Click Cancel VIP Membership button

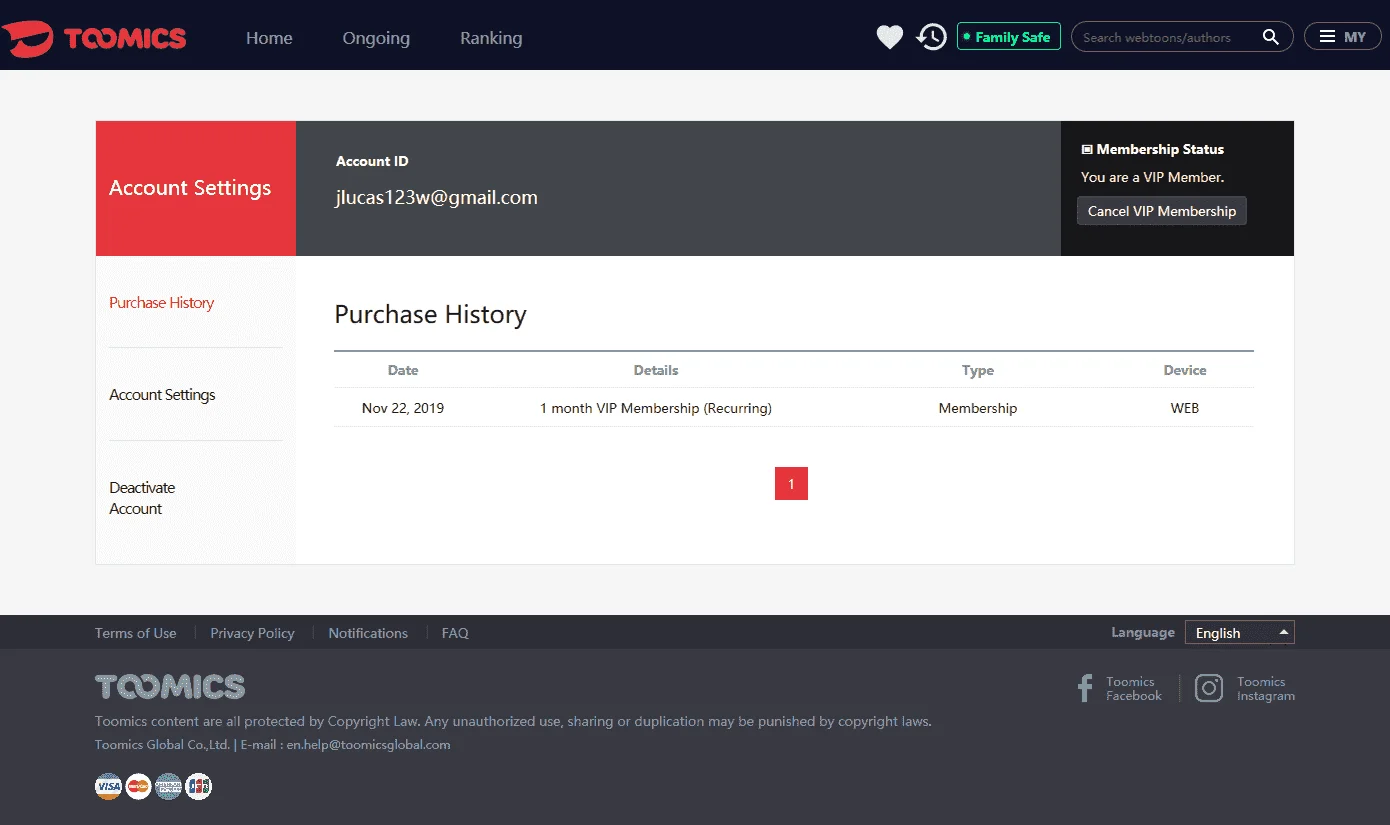tap(1162, 211)
